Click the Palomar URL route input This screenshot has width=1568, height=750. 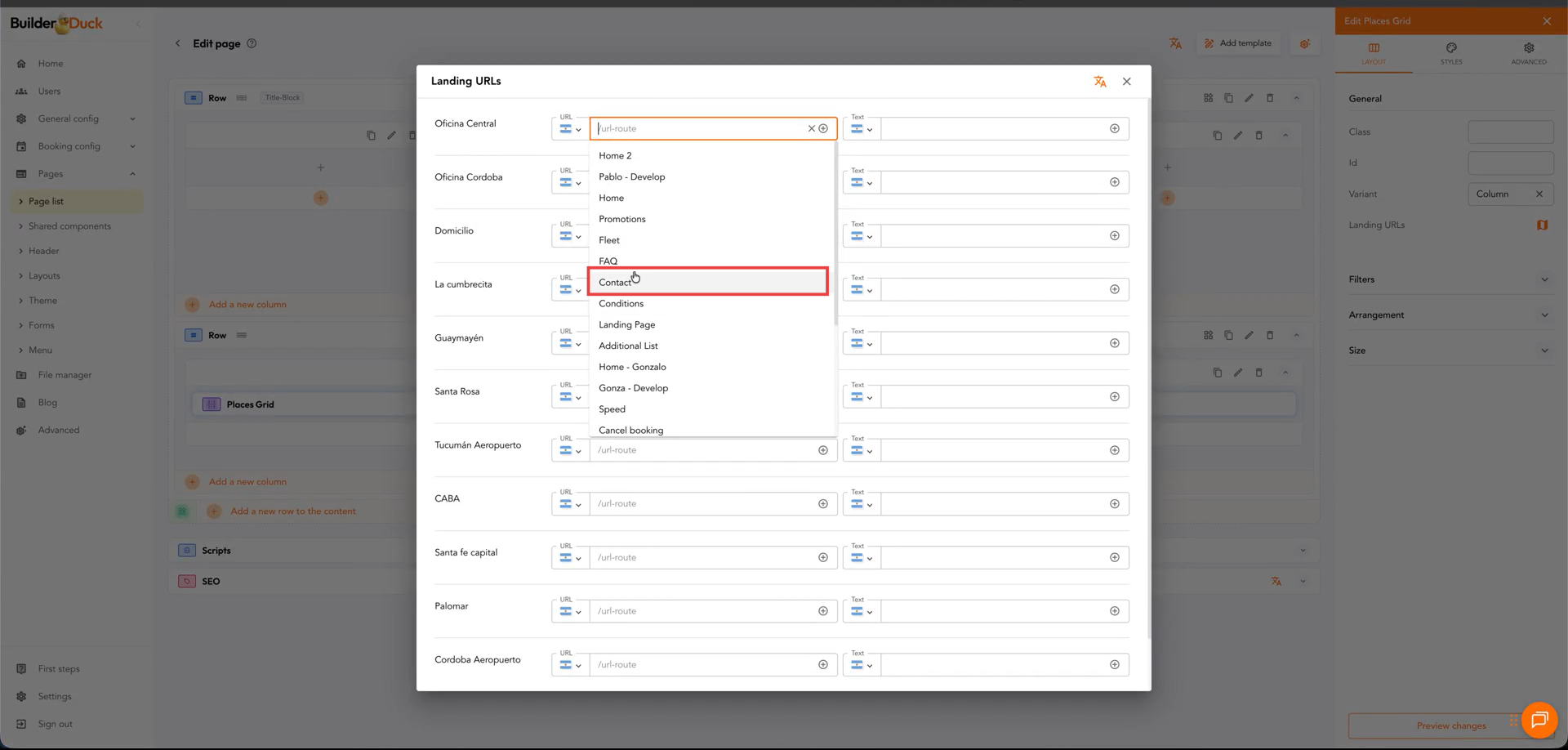702,611
